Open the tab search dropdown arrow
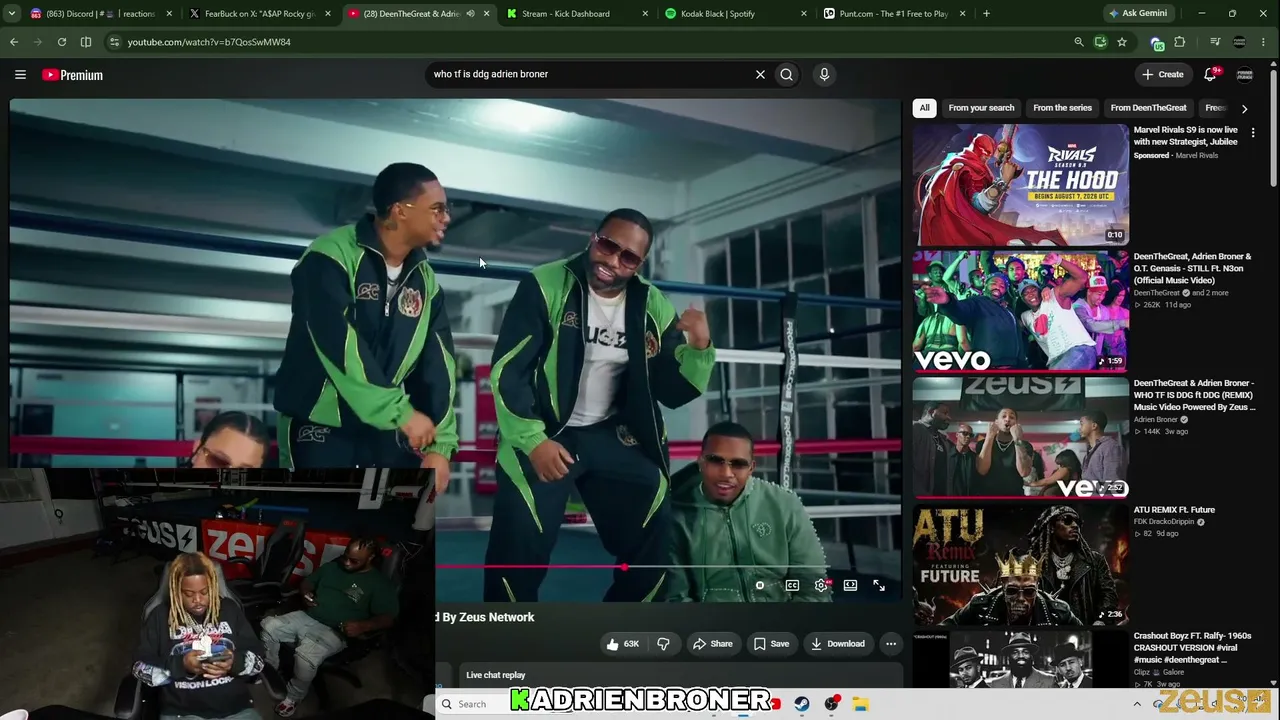Image resolution: width=1280 pixels, height=720 pixels. click(x=12, y=14)
